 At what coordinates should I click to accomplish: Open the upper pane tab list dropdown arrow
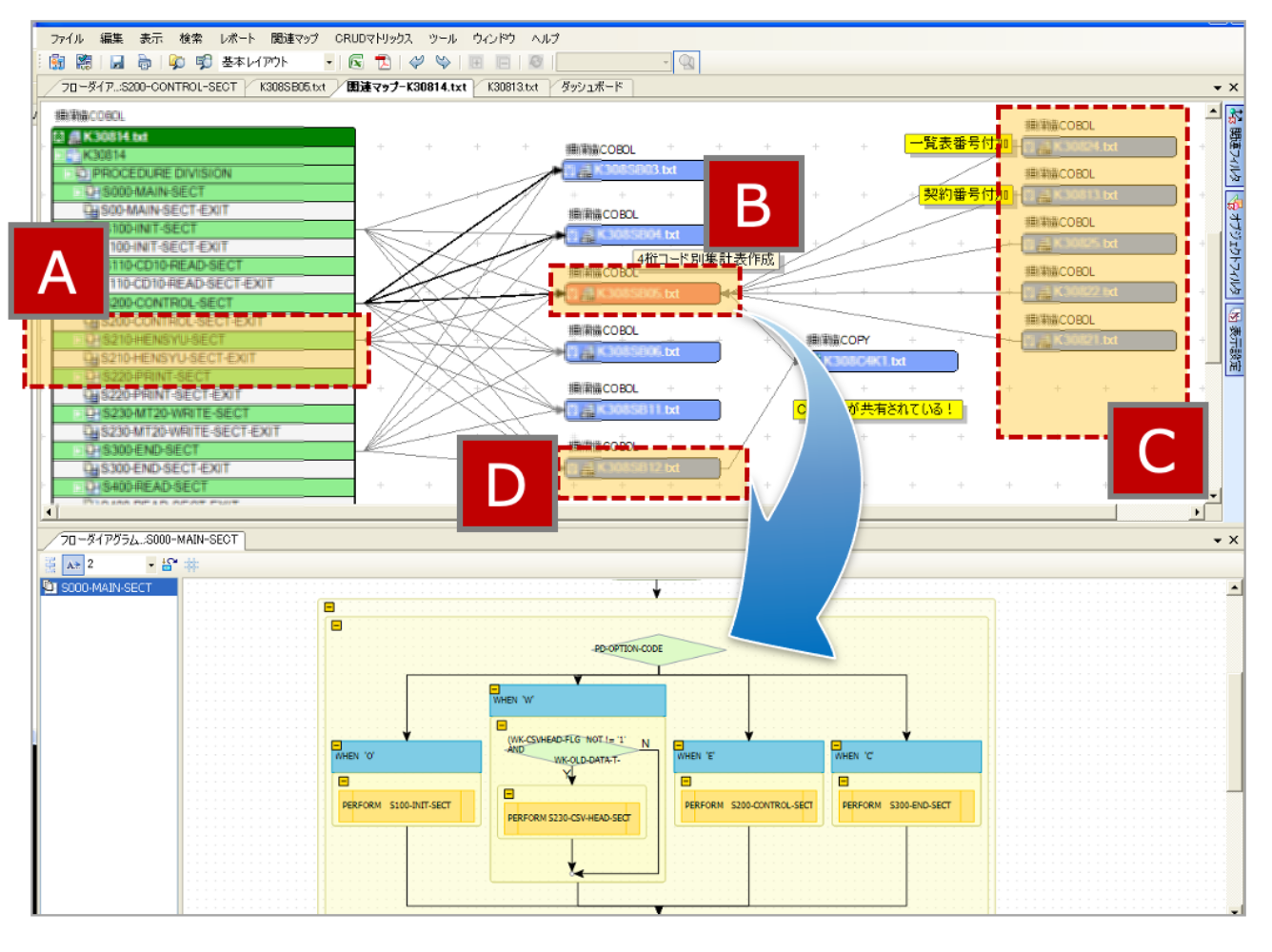pos(1218,88)
